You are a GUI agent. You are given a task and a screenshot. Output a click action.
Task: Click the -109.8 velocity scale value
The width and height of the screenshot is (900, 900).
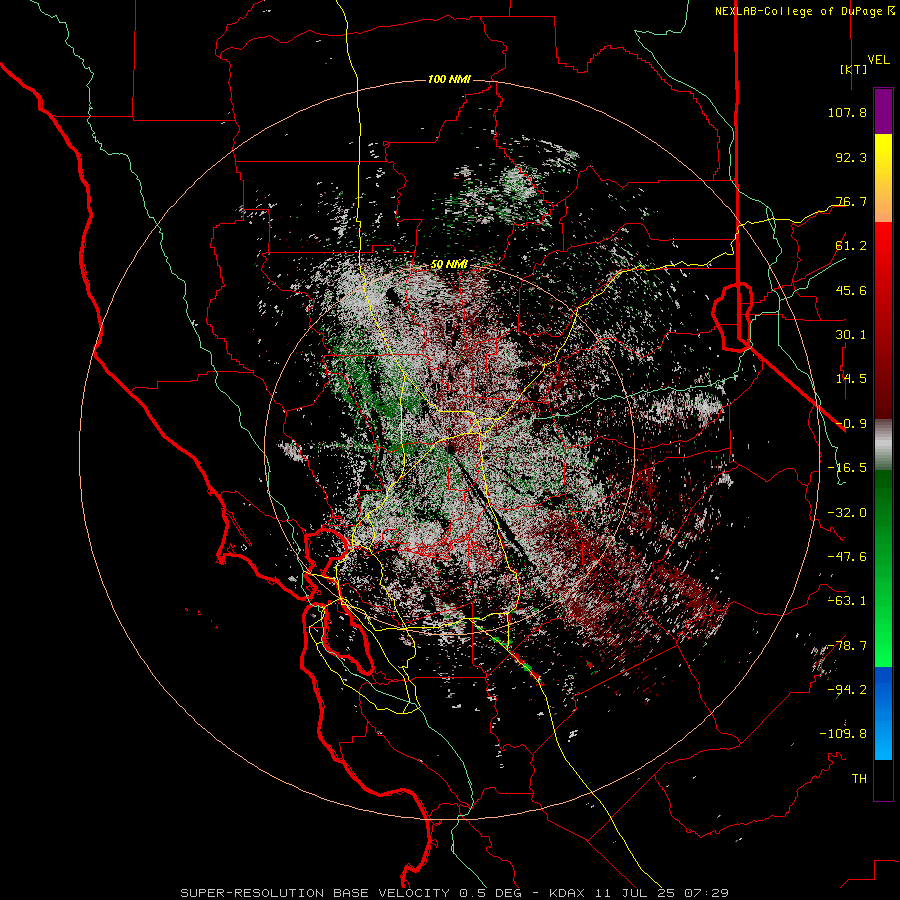coord(843,734)
